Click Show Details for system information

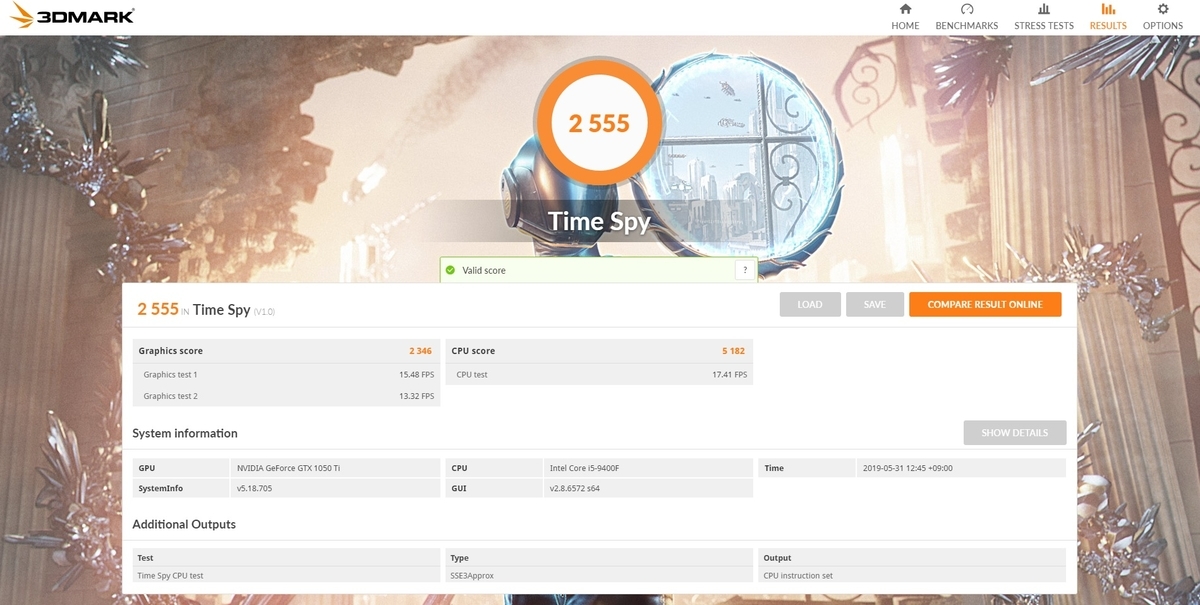point(1015,433)
